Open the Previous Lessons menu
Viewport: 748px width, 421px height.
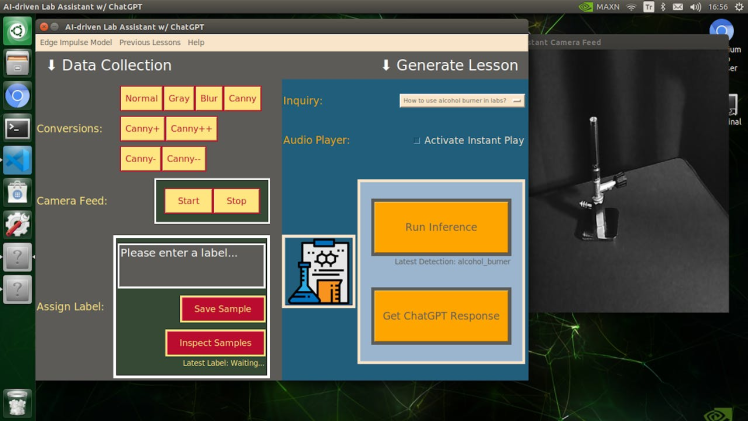[x=150, y=42]
